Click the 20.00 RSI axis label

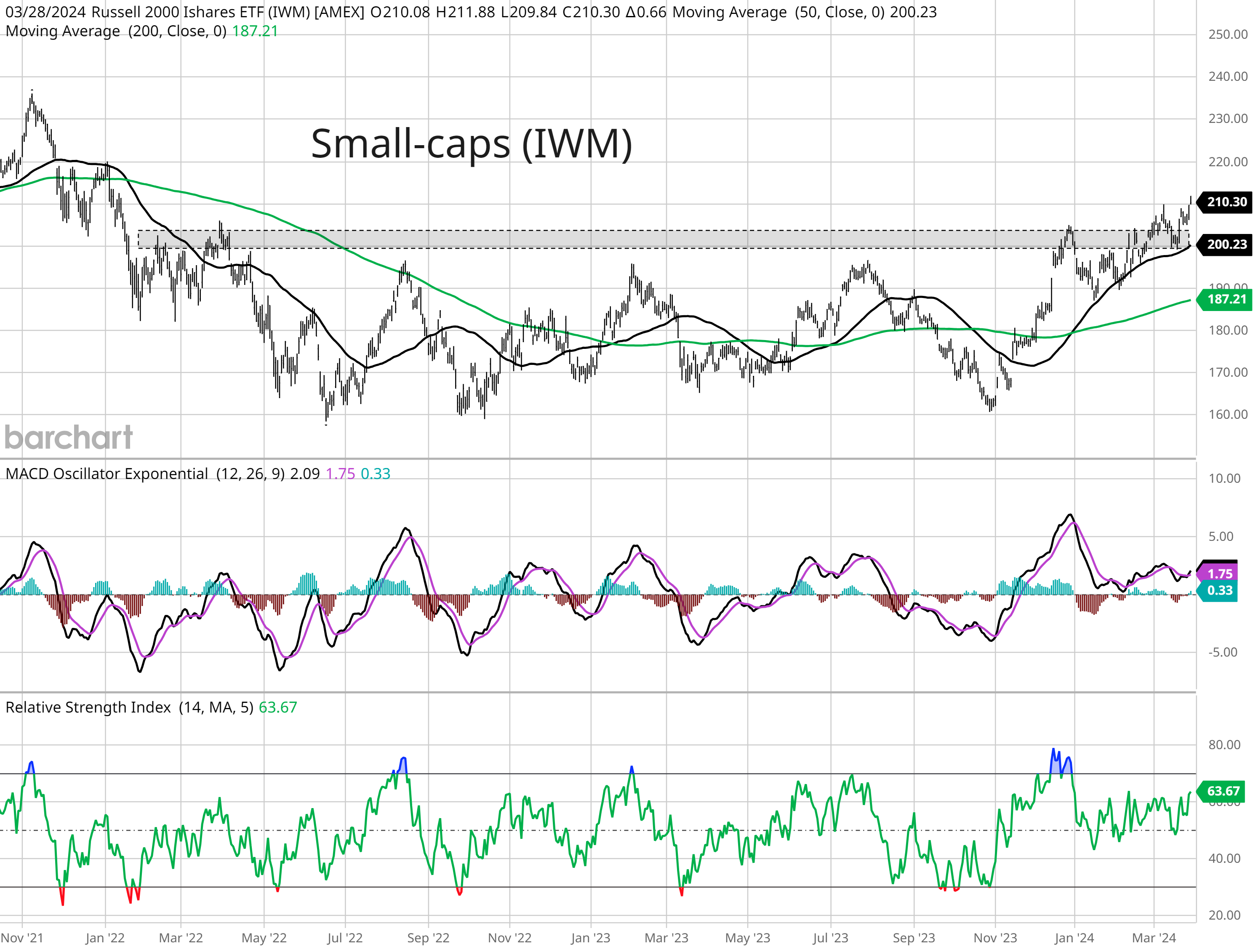pyautogui.click(x=1225, y=915)
